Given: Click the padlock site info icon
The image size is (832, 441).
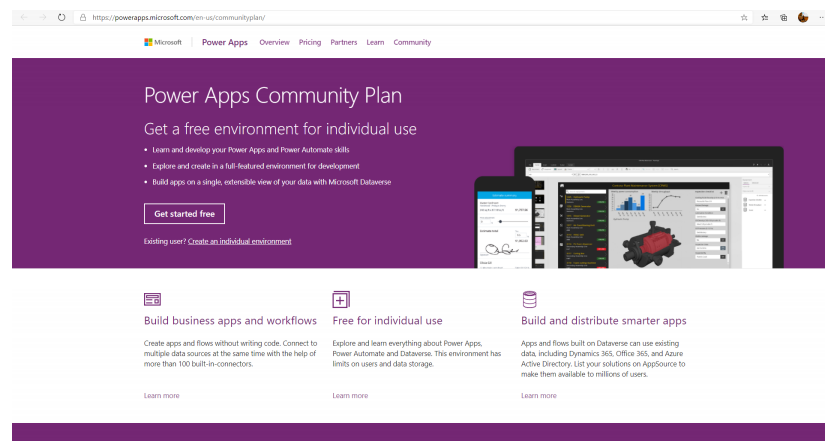Looking at the screenshot, I should (83, 18).
